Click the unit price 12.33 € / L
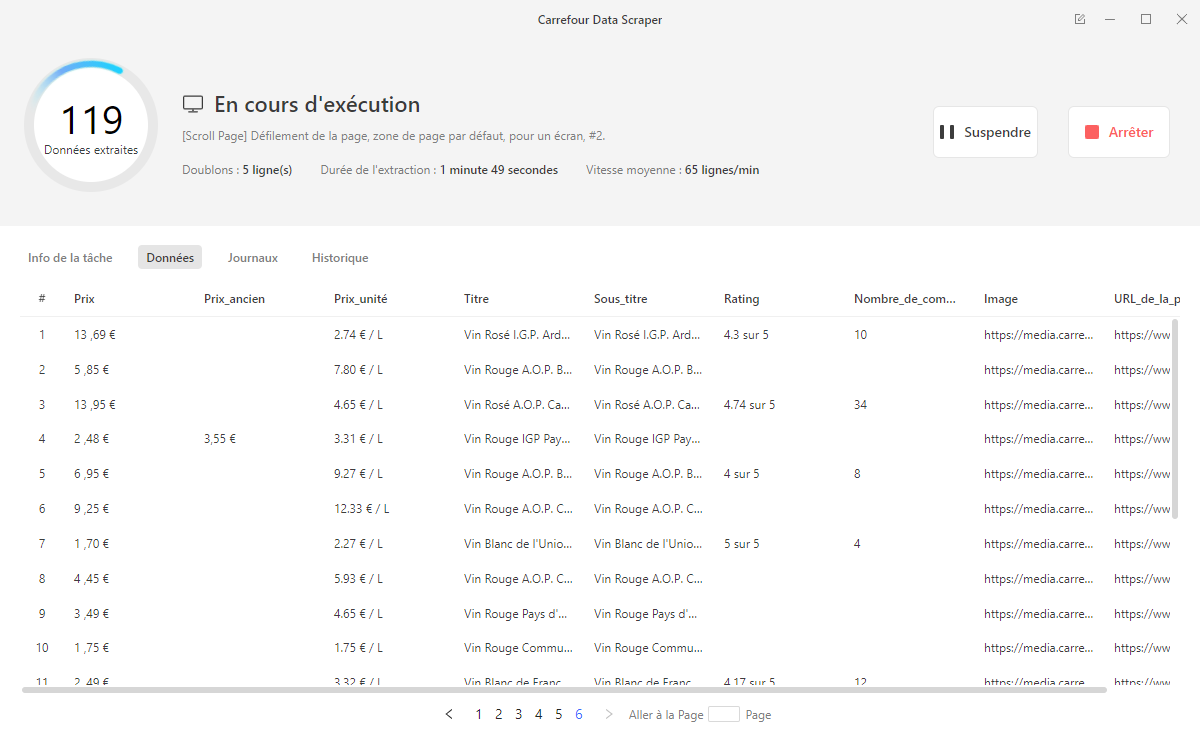Image resolution: width=1200 pixels, height=734 pixels. coord(362,509)
